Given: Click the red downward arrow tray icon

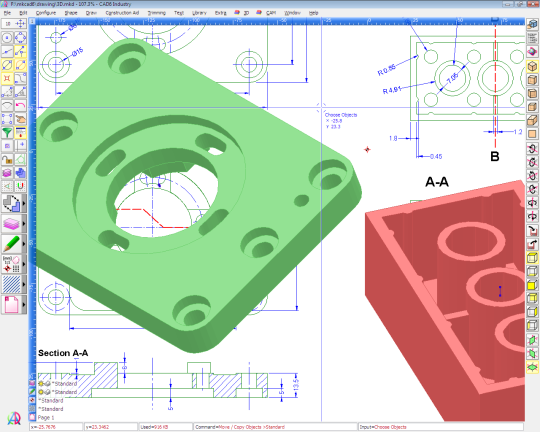Looking at the screenshot, I should coord(532,230).
